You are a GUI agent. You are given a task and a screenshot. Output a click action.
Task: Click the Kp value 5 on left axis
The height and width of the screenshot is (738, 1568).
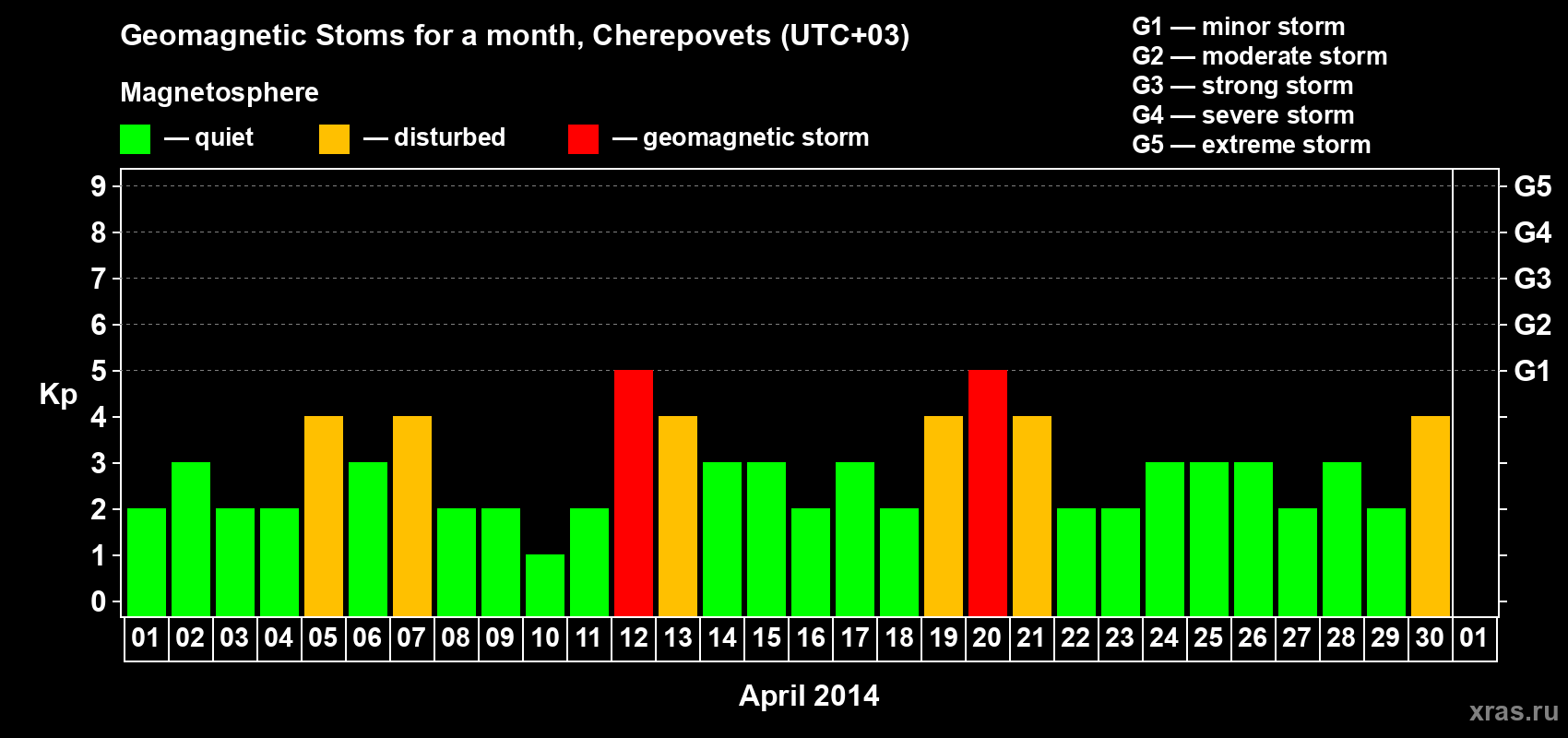click(x=99, y=371)
